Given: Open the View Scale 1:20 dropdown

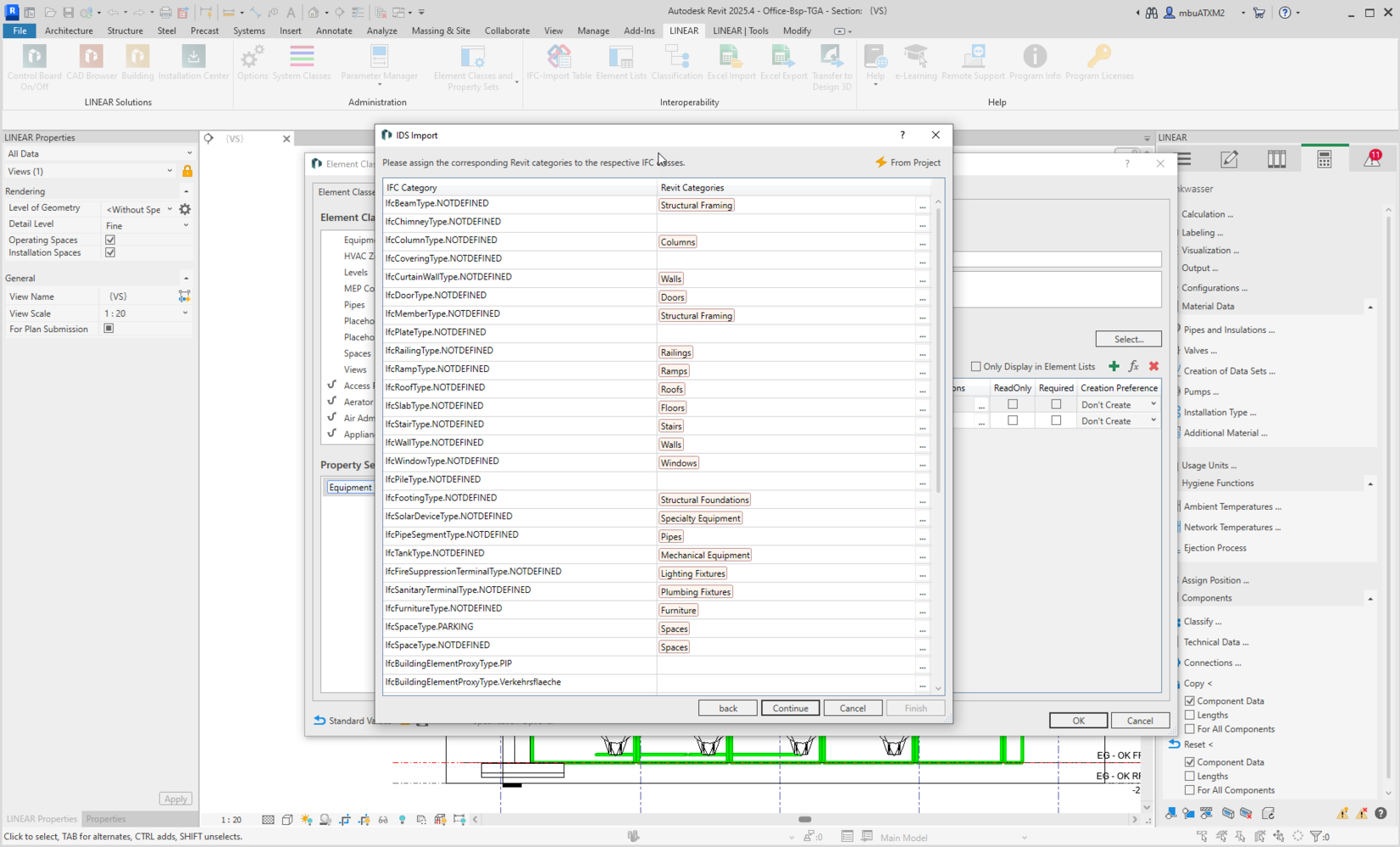Looking at the screenshot, I should 147,313.
